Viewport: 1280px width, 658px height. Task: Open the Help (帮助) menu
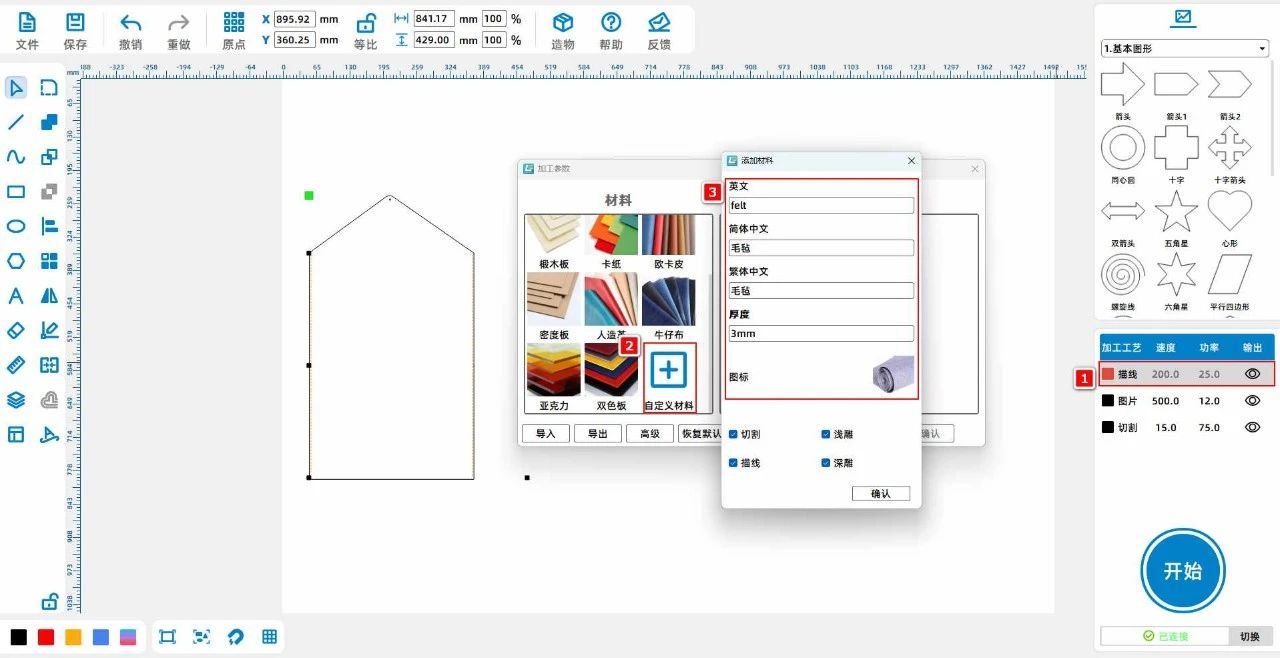tap(611, 23)
